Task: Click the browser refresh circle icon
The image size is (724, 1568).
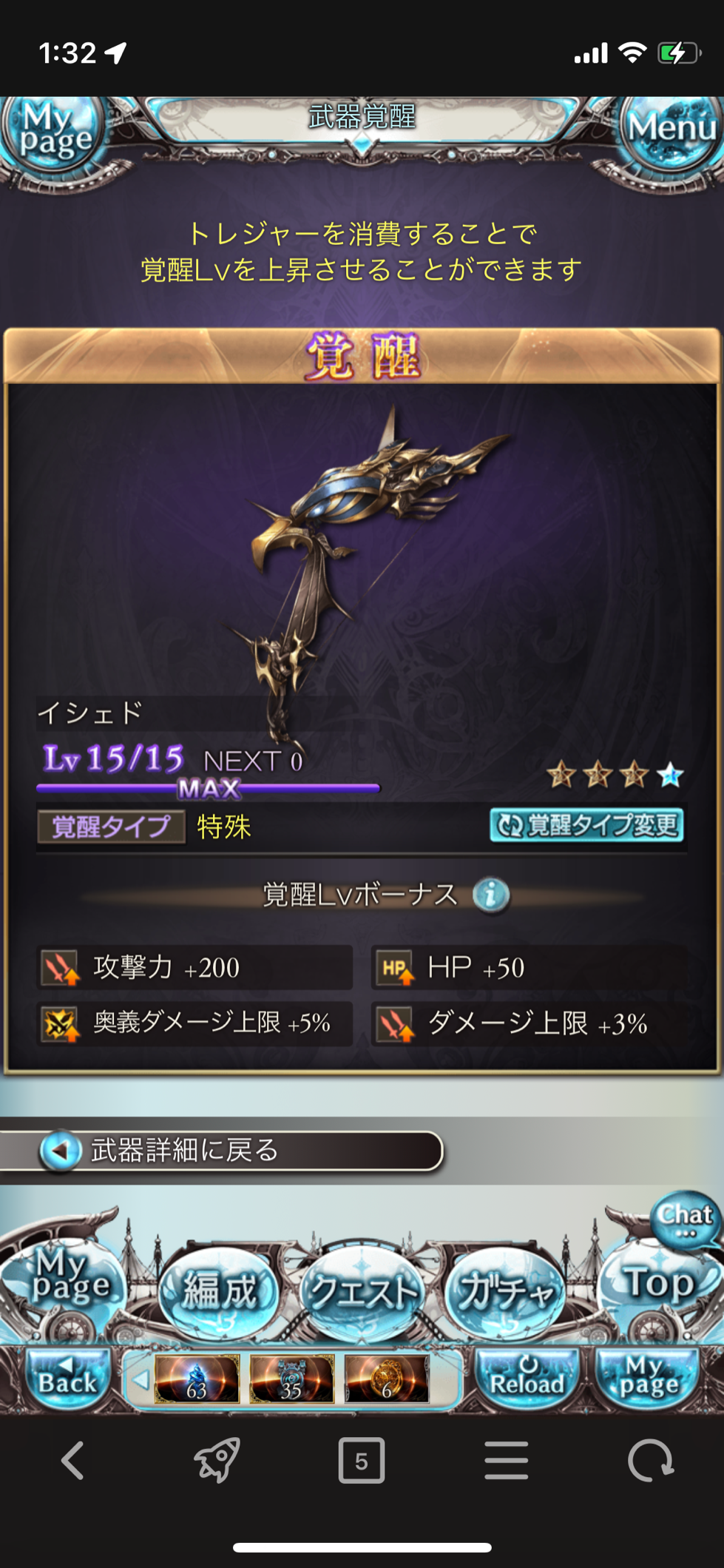Action: pyautogui.click(x=651, y=1461)
